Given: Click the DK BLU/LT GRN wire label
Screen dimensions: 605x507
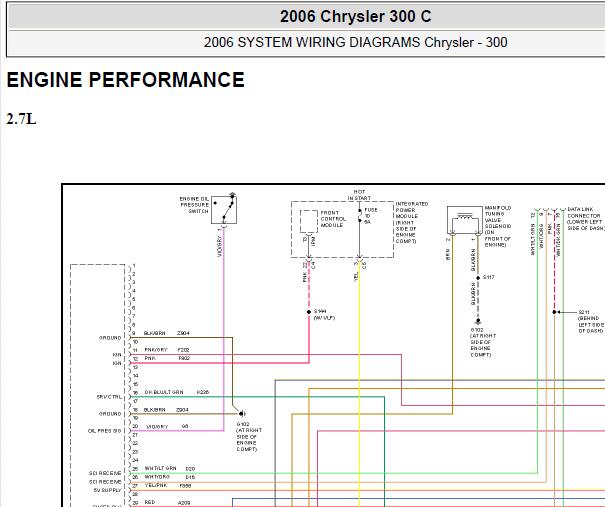Looking at the screenshot, I should click(164, 392).
